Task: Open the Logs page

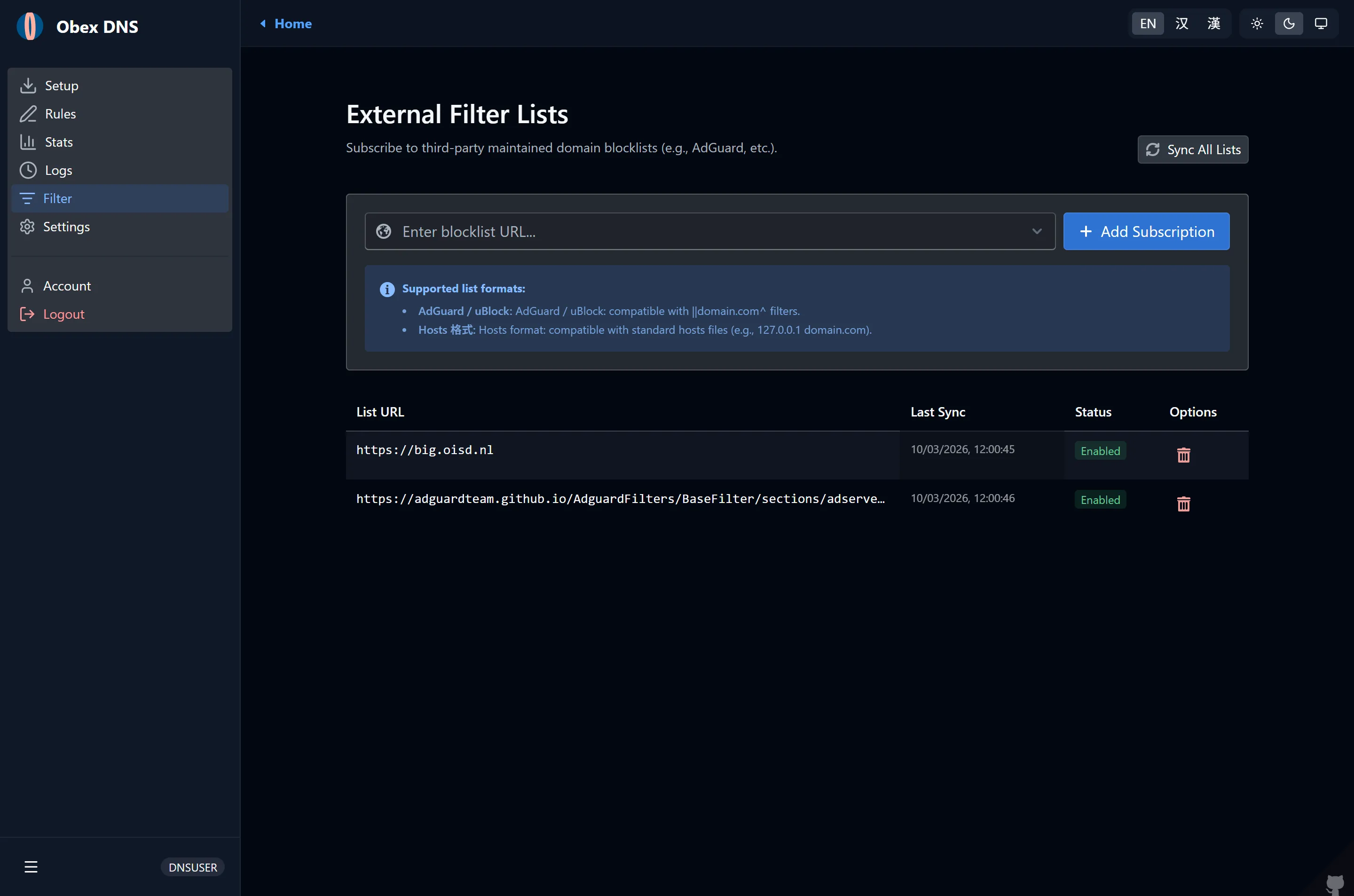Action: (x=120, y=170)
